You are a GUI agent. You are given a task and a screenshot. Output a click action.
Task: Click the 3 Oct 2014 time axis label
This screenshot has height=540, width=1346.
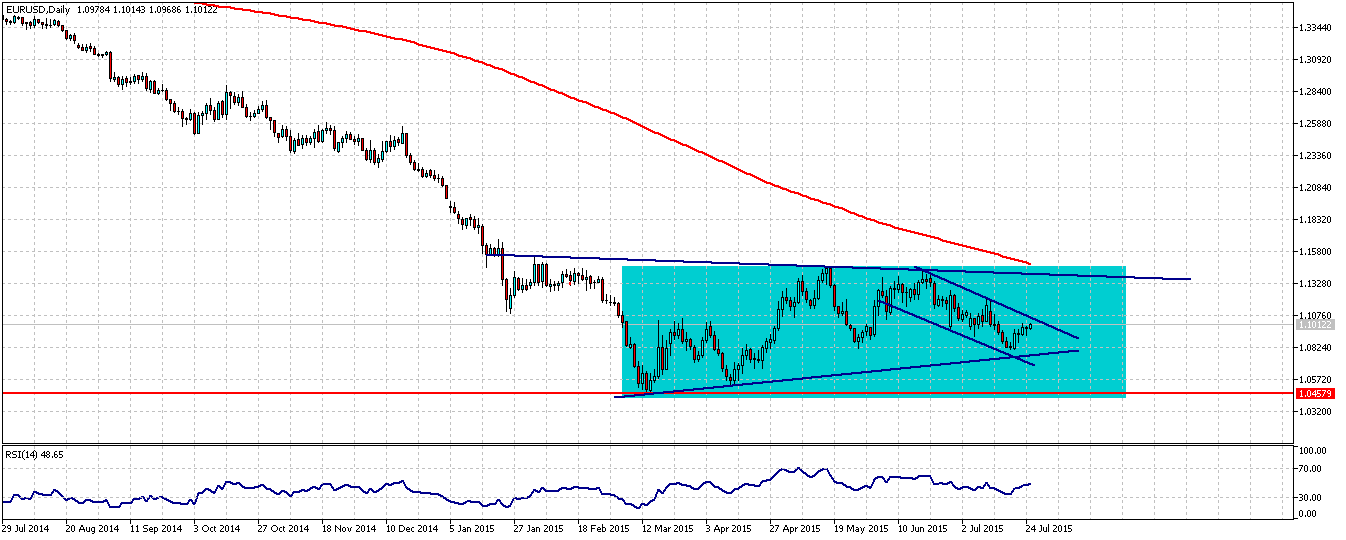[216, 527]
